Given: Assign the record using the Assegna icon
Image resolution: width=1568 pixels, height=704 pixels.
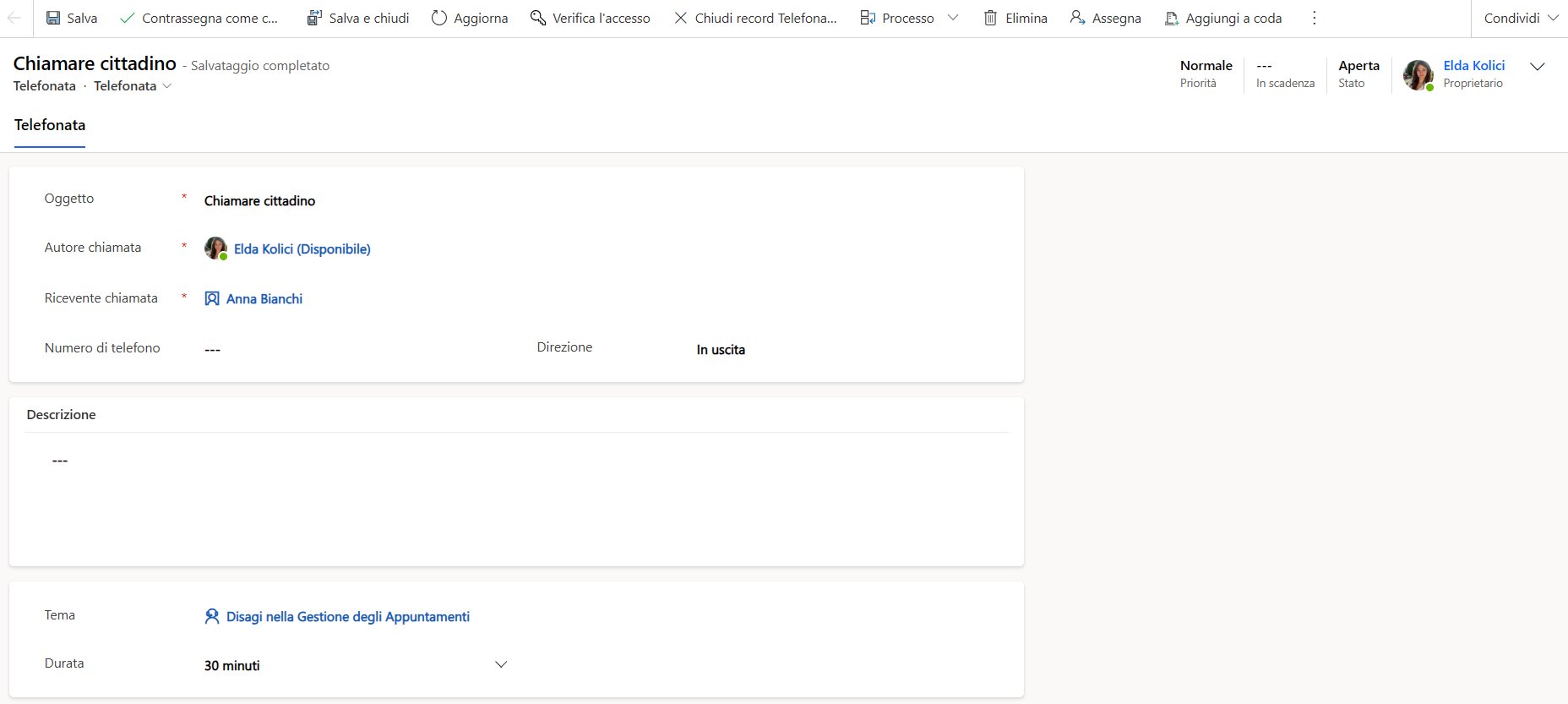Looking at the screenshot, I should point(1077,18).
